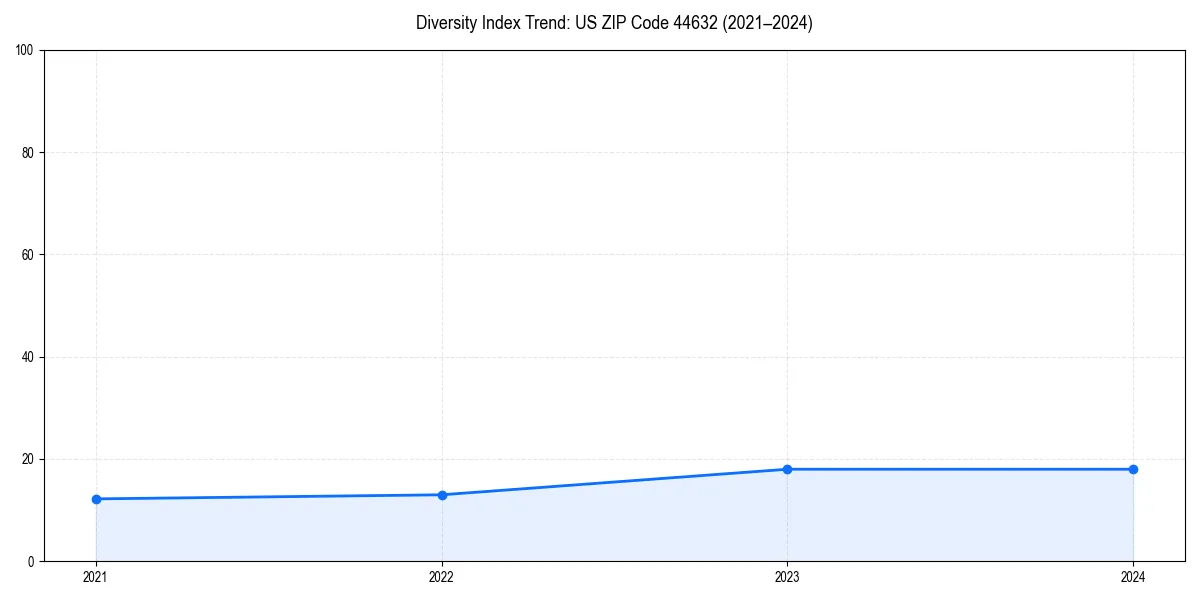Select the 2022 data point marker
Screen dimensions: 1200x600
click(442, 494)
